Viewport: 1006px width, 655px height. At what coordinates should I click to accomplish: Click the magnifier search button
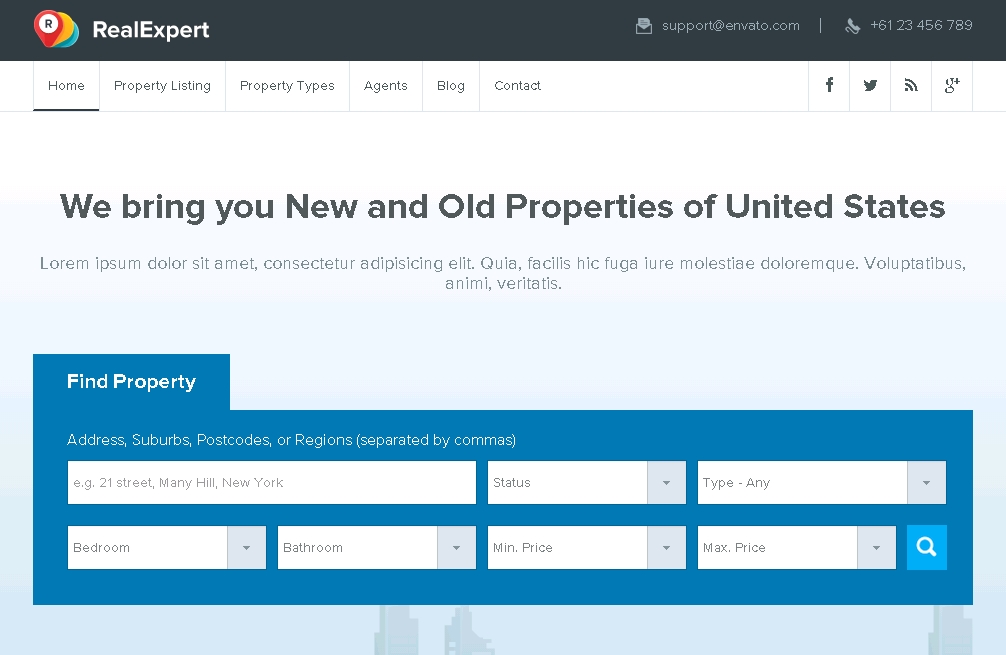[x=926, y=547]
